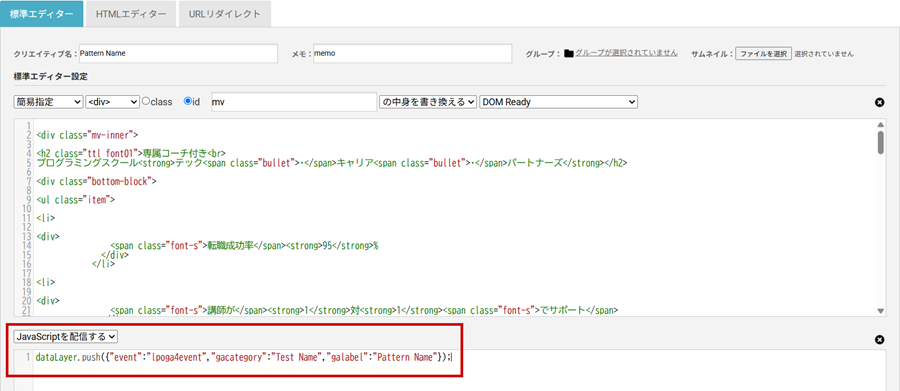Open the HTMLエディター tab
The height and width of the screenshot is (391, 900).
pyautogui.click(x=131, y=14)
